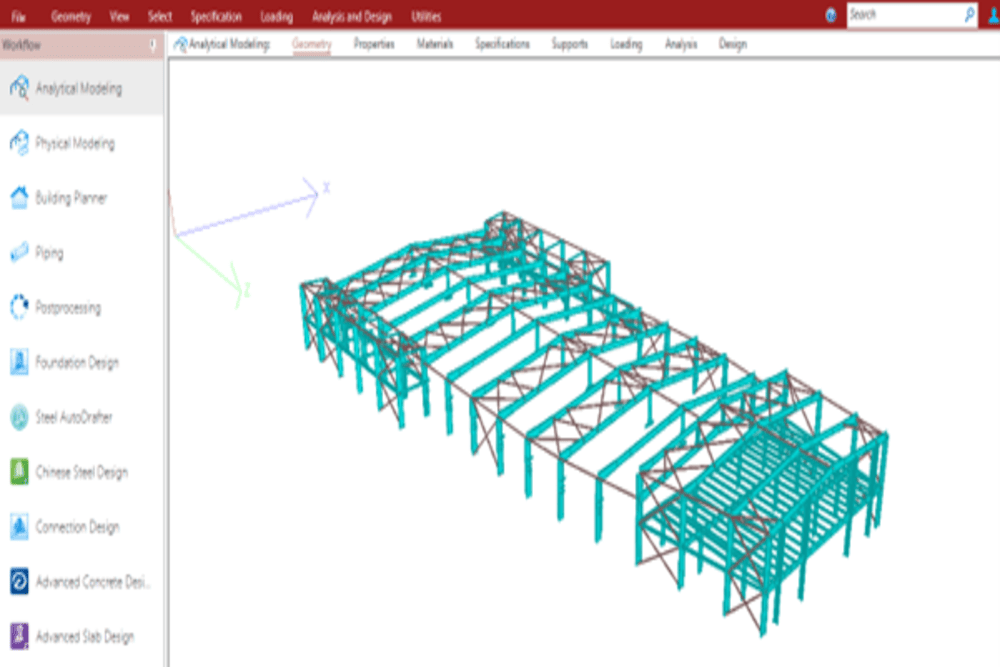The height and width of the screenshot is (667, 1000).
Task: Open the Building Planner workflow
Action: click(x=70, y=199)
